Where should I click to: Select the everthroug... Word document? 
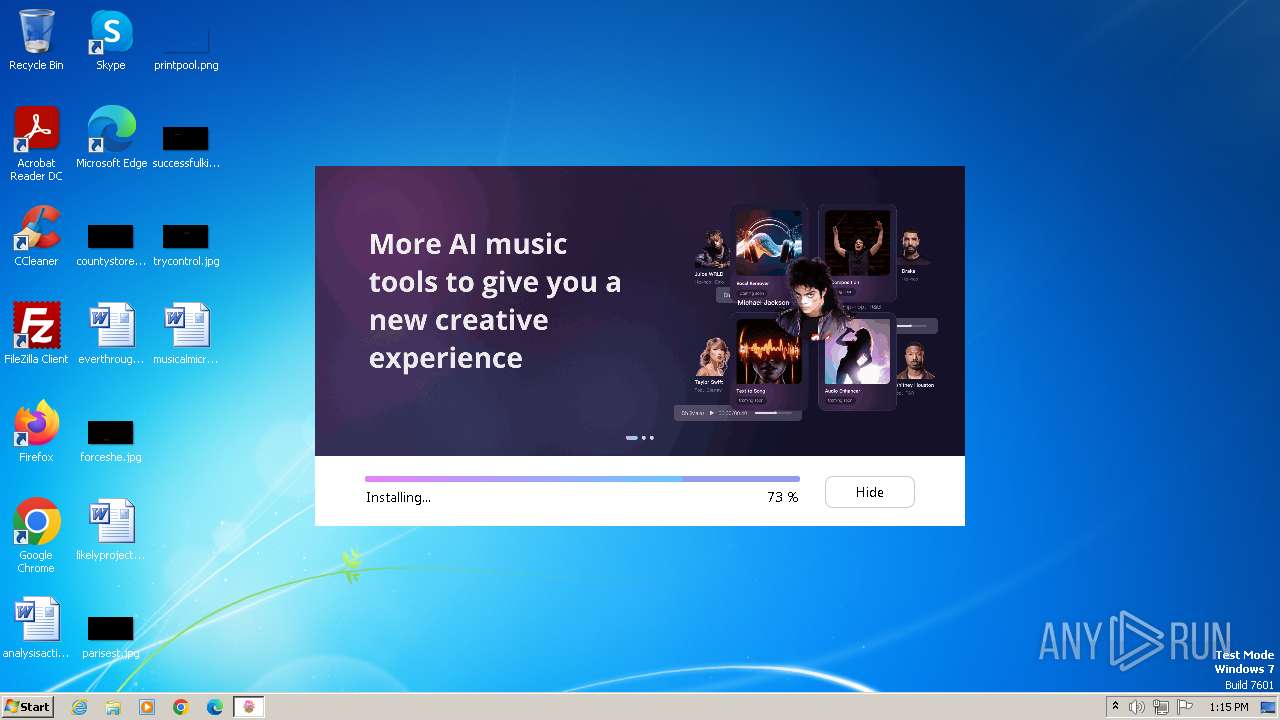(111, 334)
